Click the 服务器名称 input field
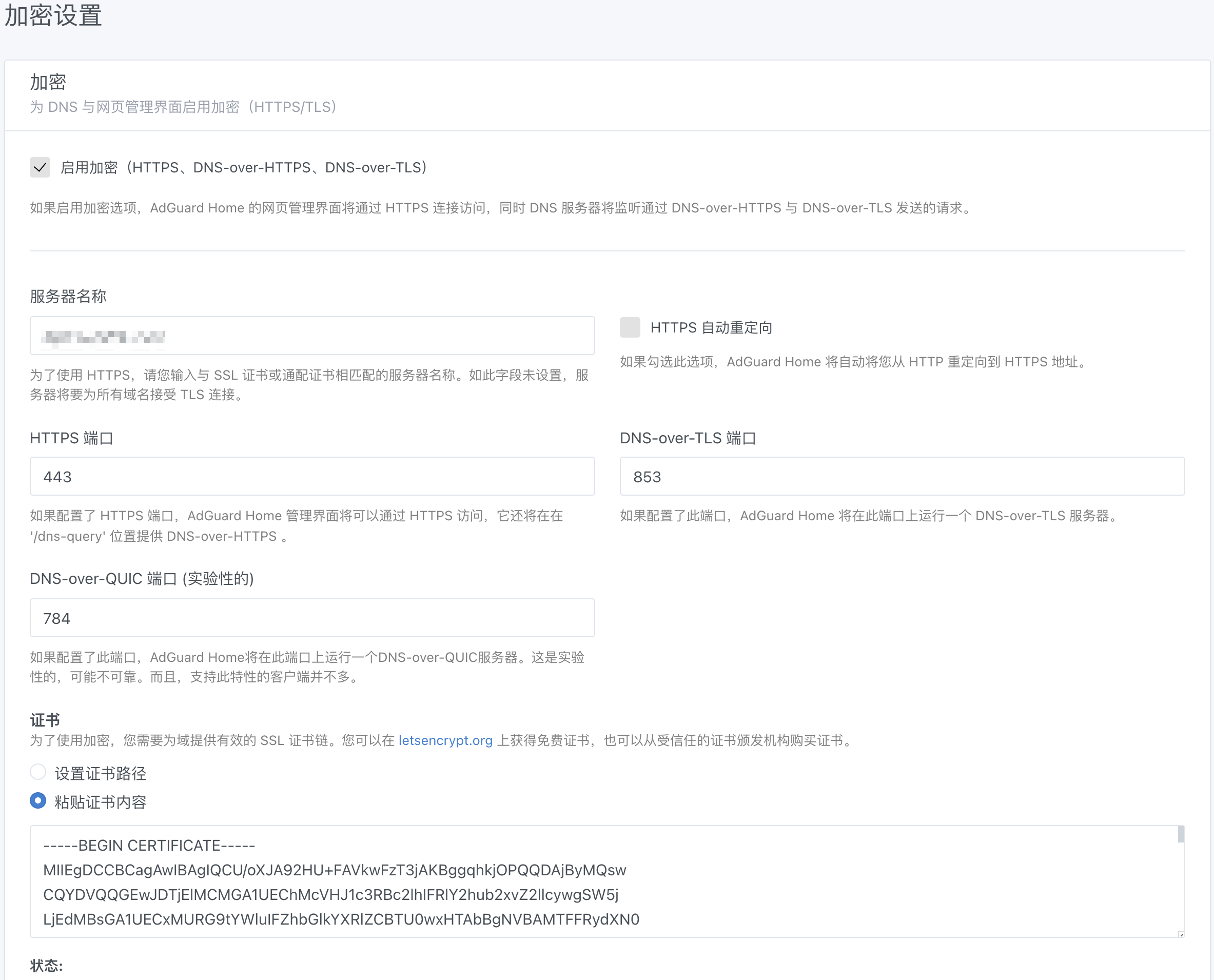 [x=311, y=336]
